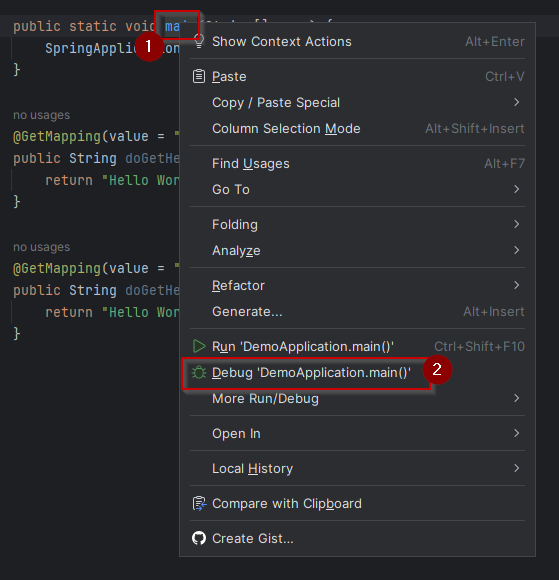The width and height of the screenshot is (559, 580).
Task: Open the Refactor entry
Action: [357, 286]
